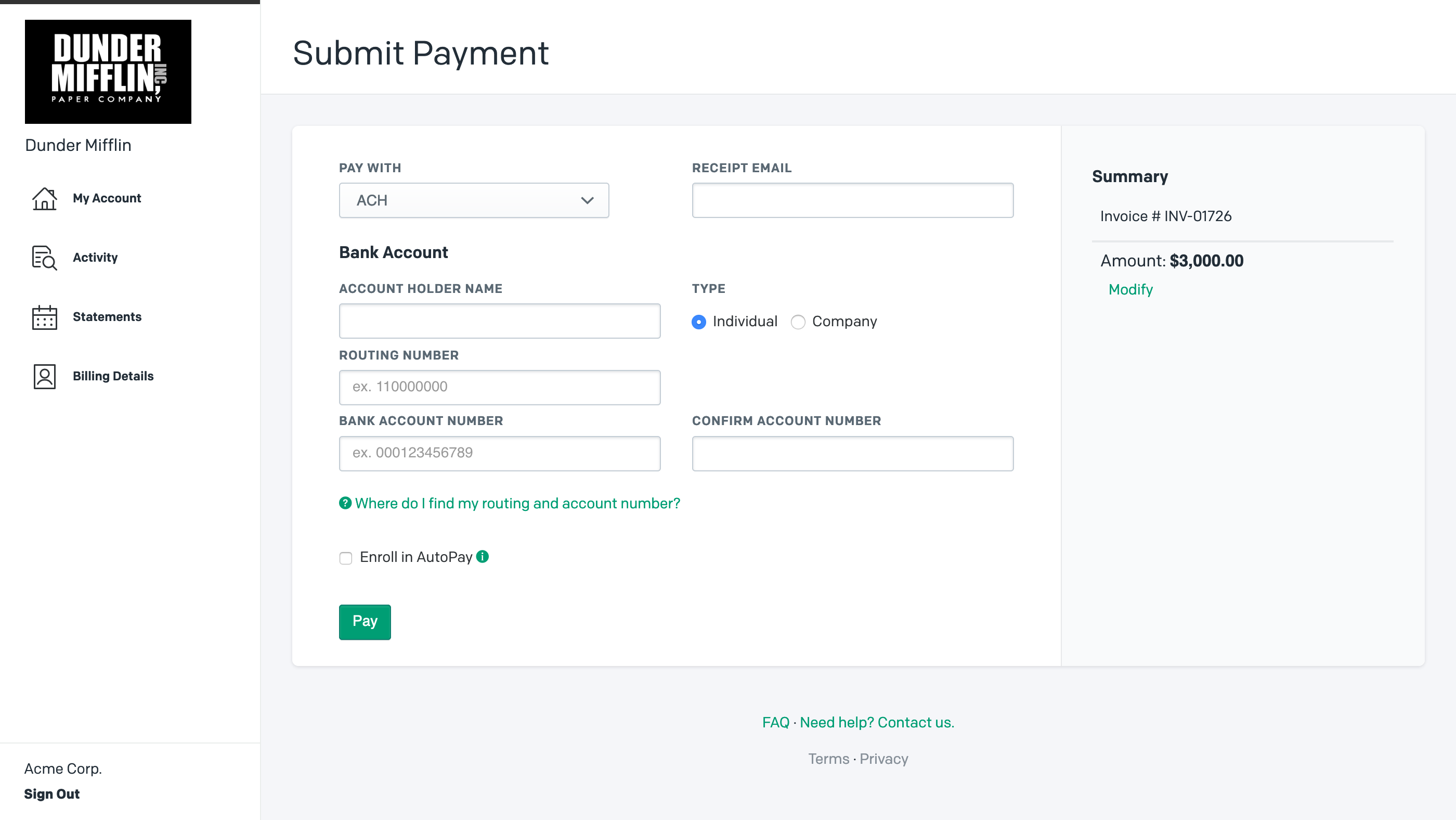Click the My Account house icon

click(44, 199)
